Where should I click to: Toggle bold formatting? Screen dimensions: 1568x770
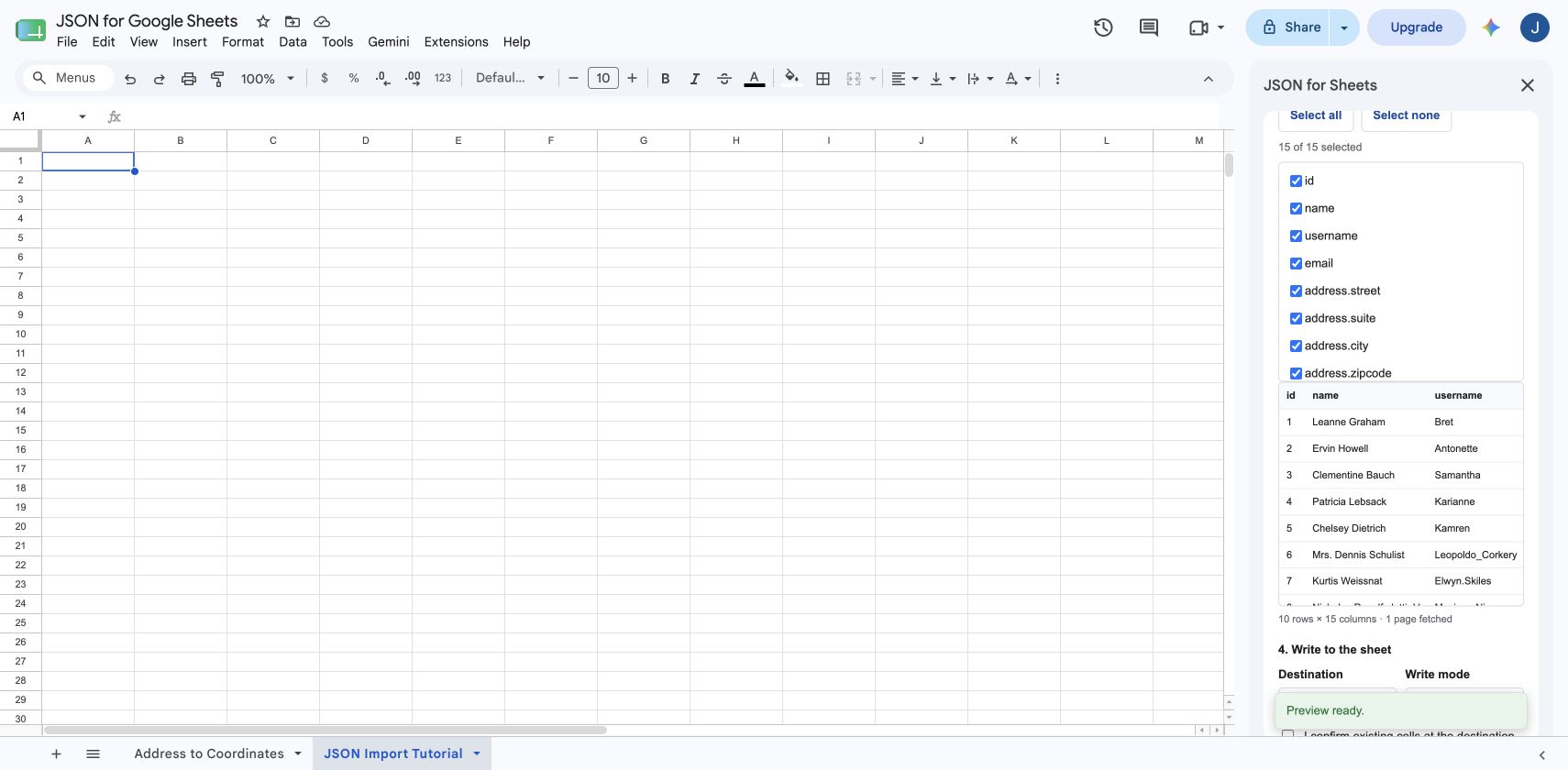click(666, 79)
